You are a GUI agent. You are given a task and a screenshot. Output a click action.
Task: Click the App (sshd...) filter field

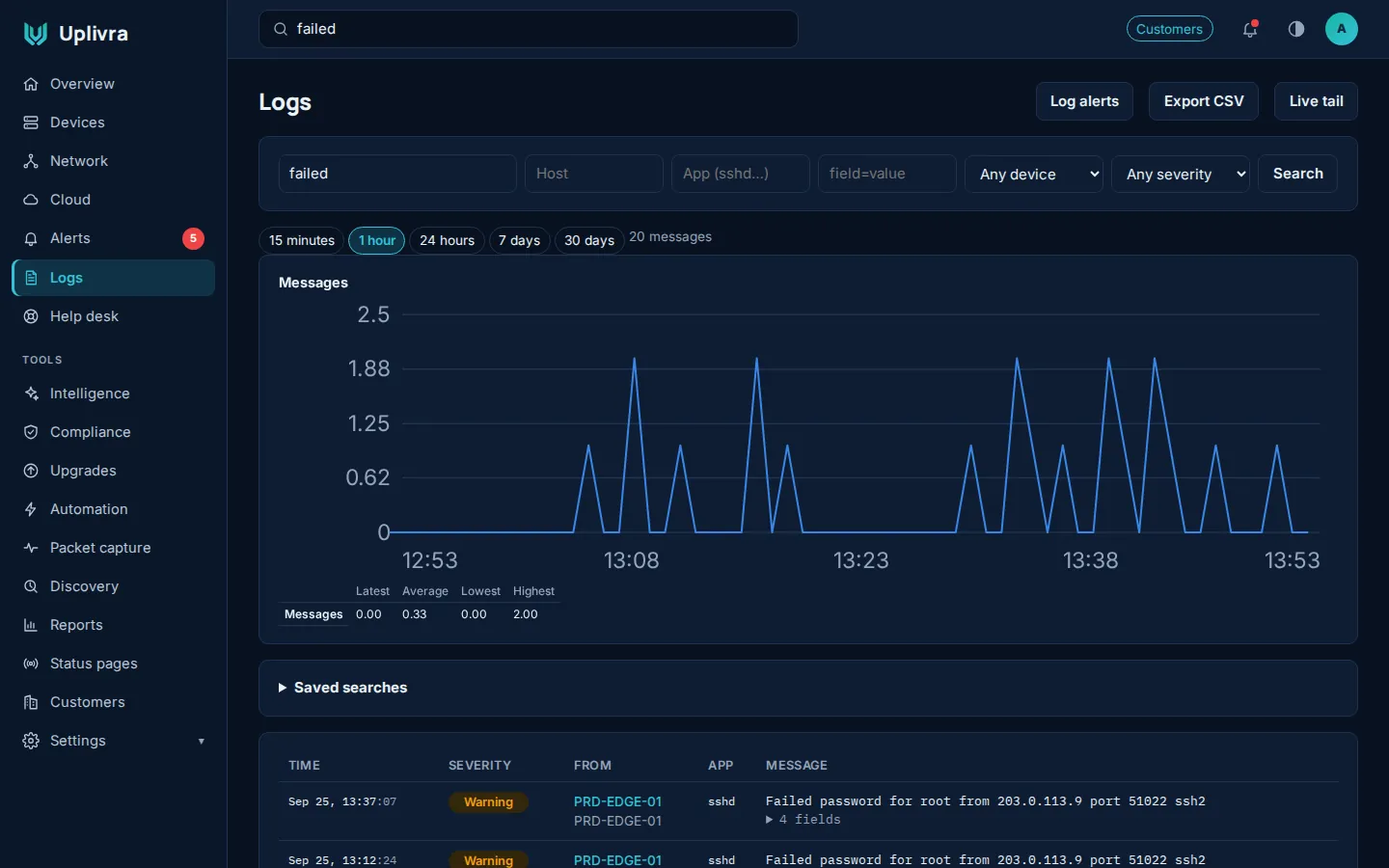741,174
